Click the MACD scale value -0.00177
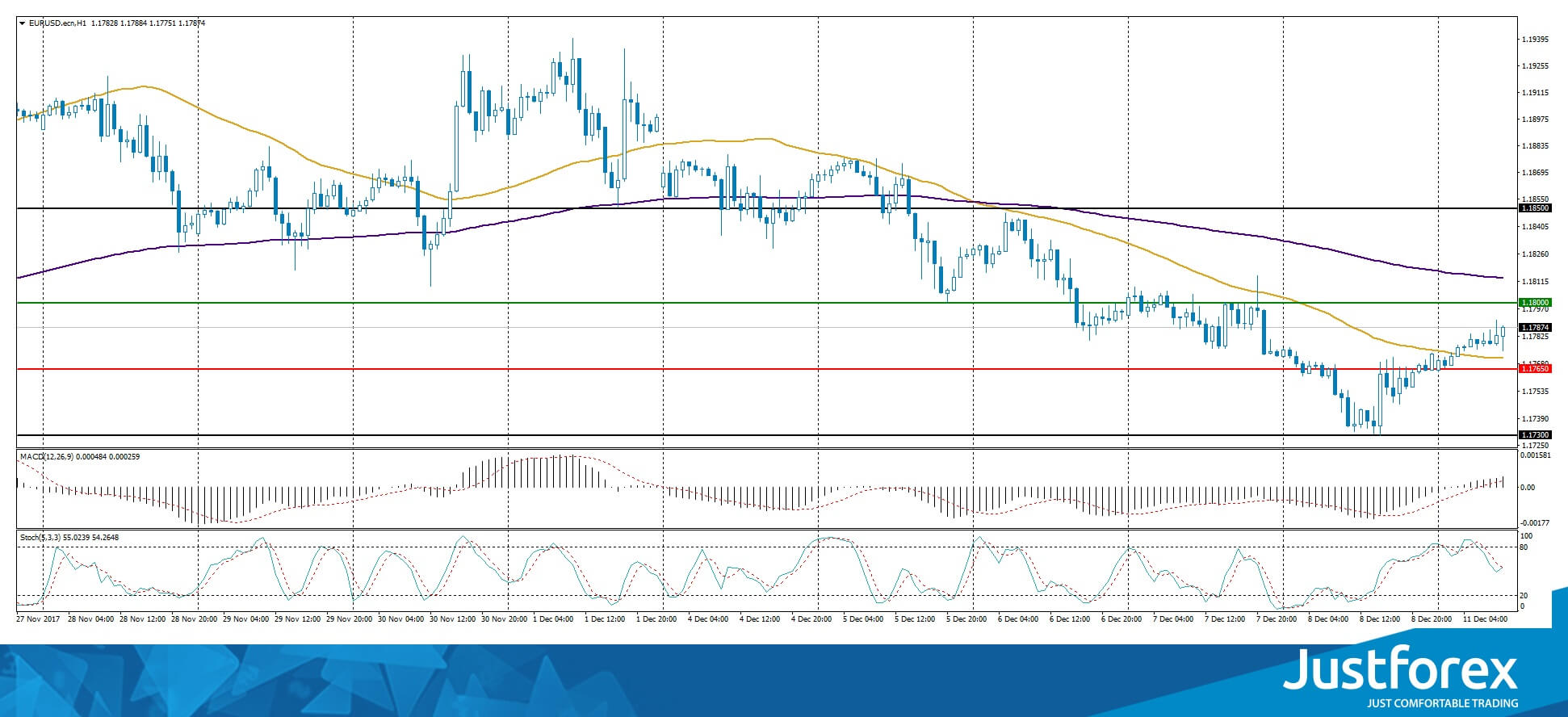The height and width of the screenshot is (717, 1568). [x=1535, y=523]
